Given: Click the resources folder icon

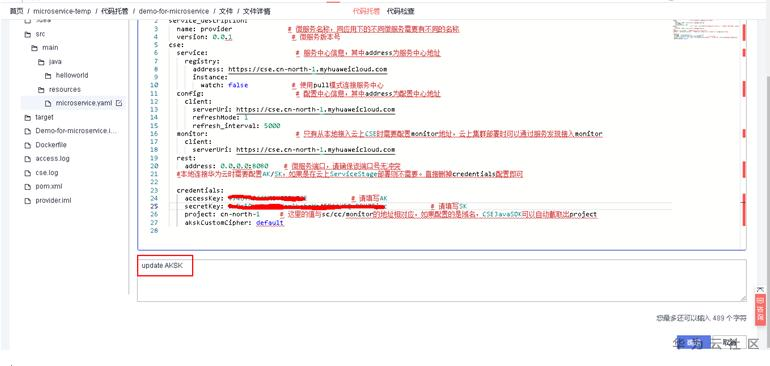Looking at the screenshot, I should pos(41,89).
